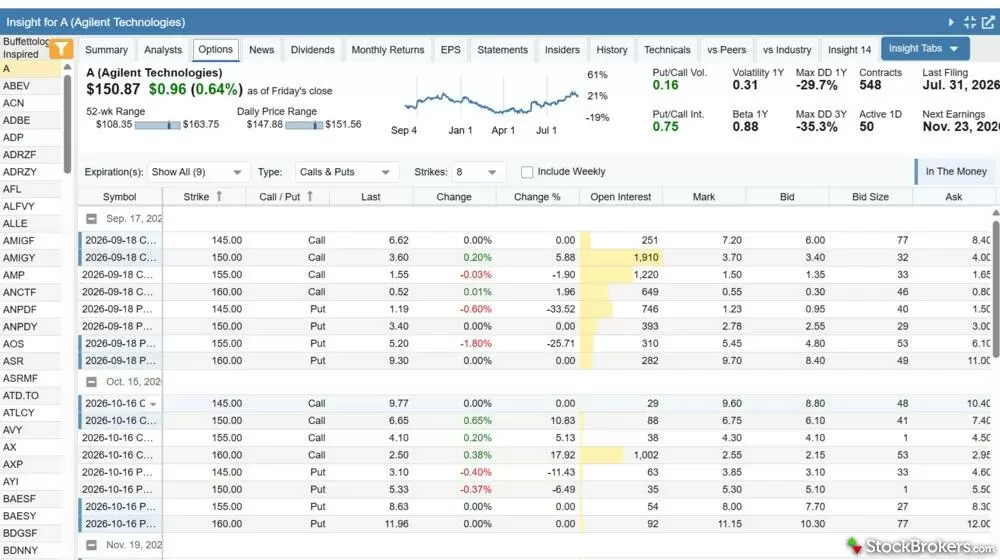Switch to the Summary tab
This screenshot has height=560, width=1000.
[x=106, y=50]
